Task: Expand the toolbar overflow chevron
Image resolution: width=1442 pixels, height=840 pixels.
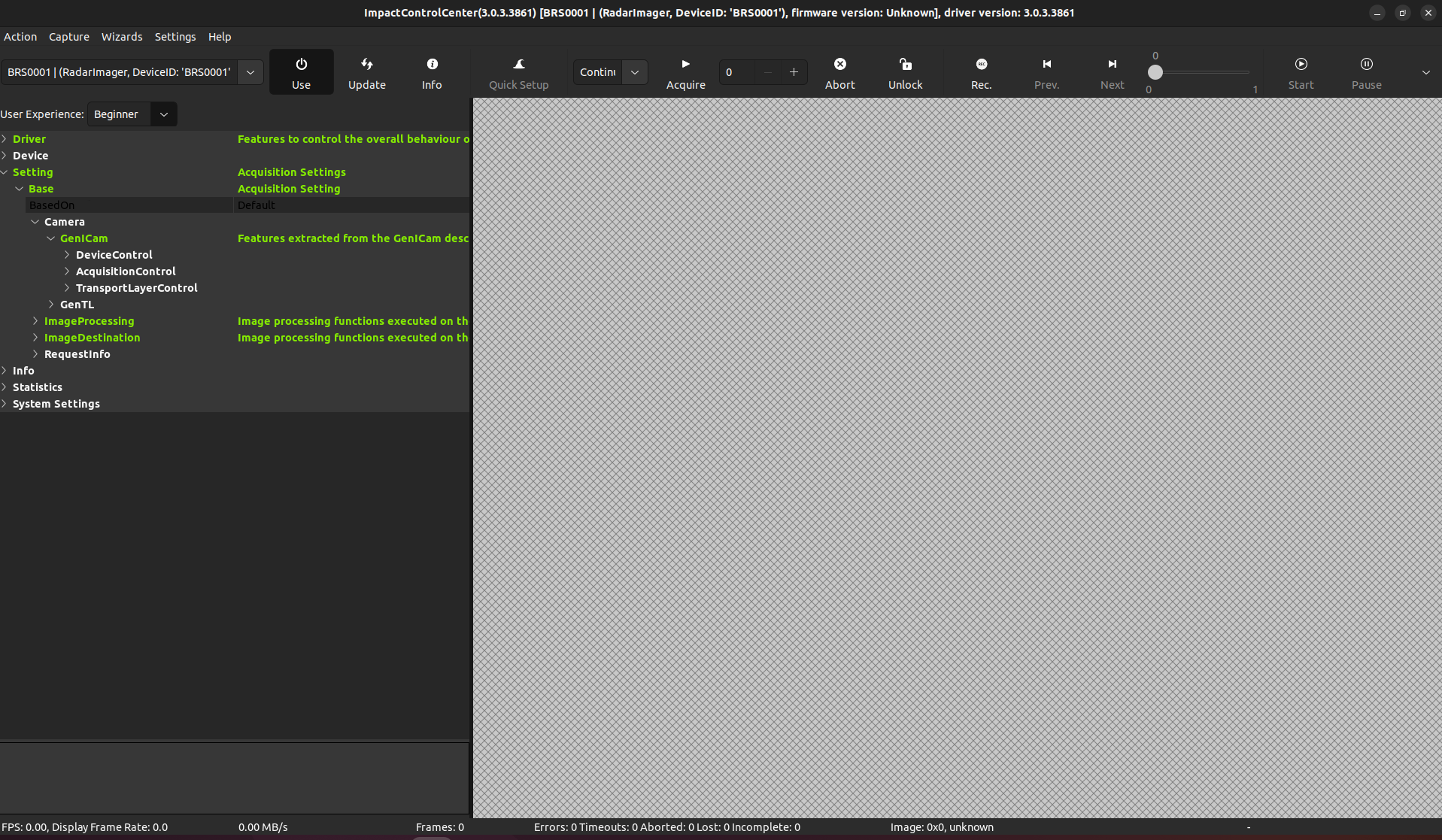Action: pos(1425,72)
